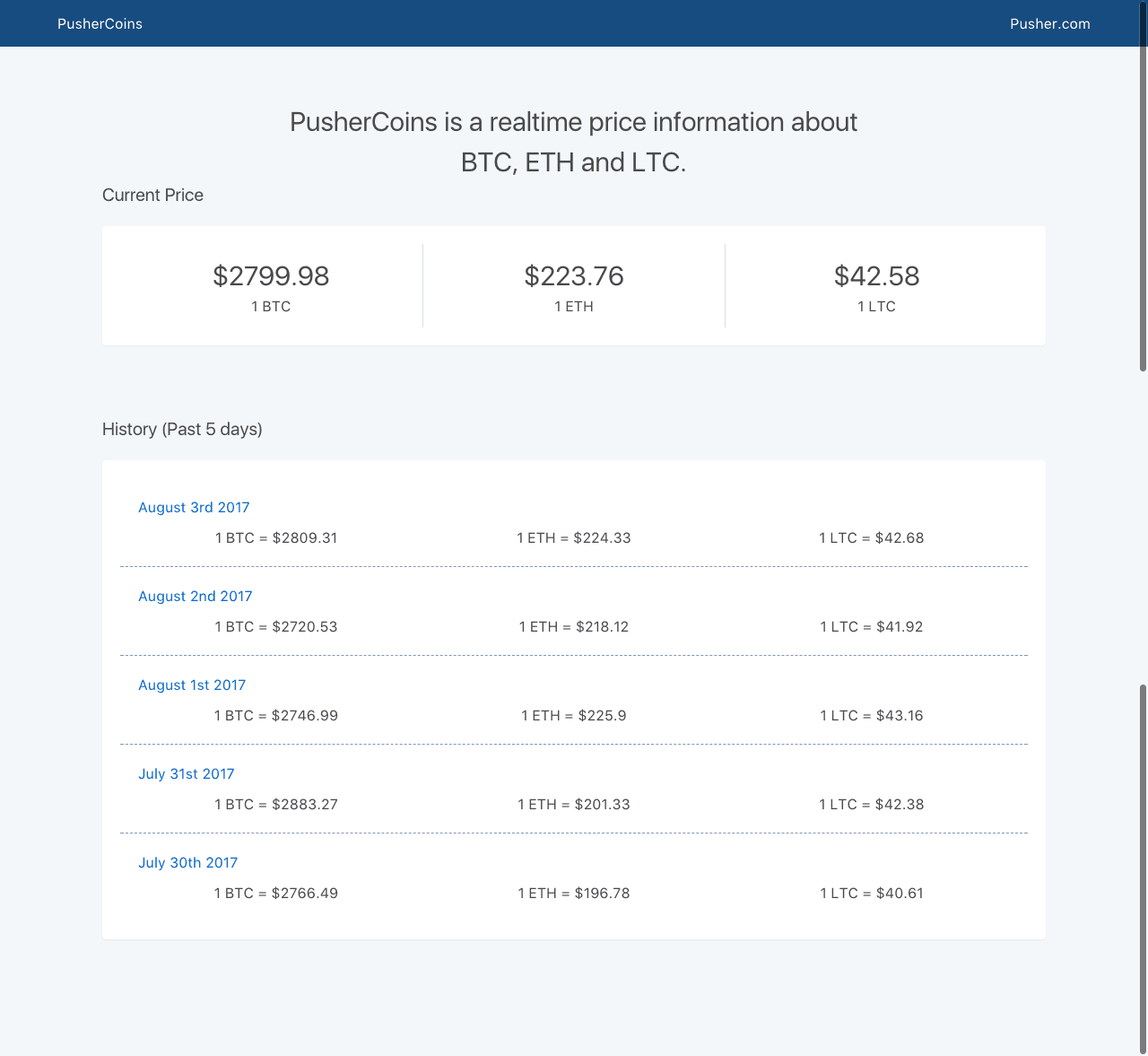
Task: Select the 1 LTC = $42.68 entry
Action: [x=871, y=538]
